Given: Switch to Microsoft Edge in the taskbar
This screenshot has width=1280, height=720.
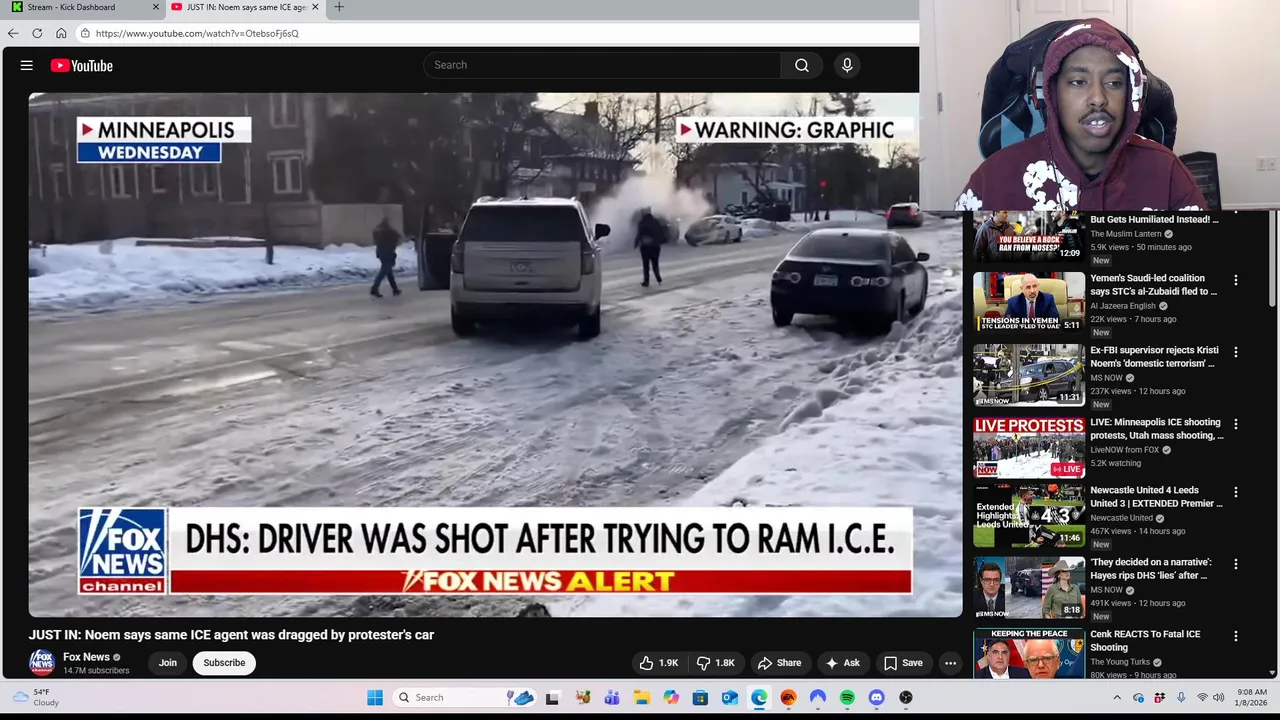Looking at the screenshot, I should pyautogui.click(x=759, y=698).
